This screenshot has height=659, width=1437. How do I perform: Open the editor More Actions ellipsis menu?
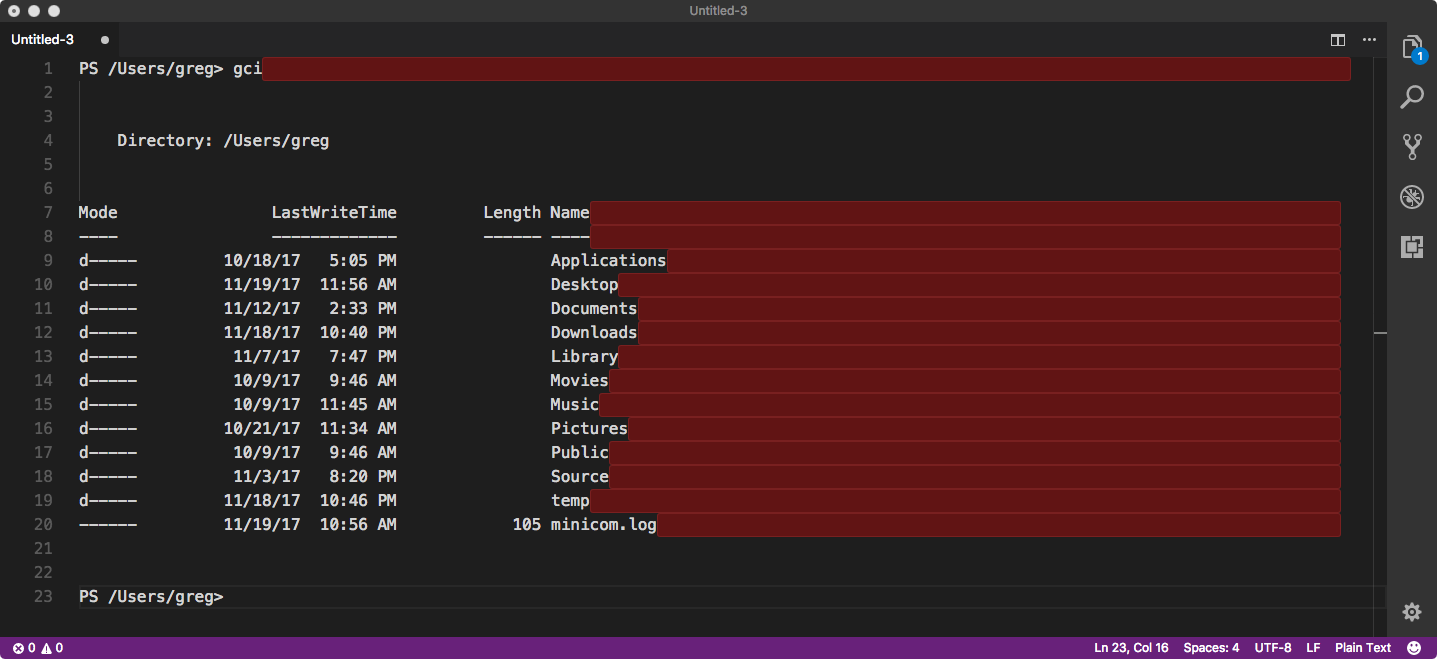pyautogui.click(x=1369, y=40)
